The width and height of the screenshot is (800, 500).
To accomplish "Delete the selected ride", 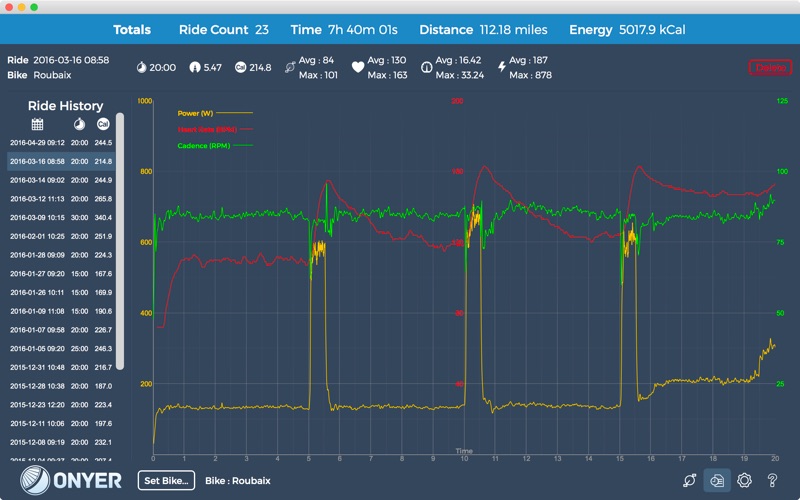I will [770, 67].
